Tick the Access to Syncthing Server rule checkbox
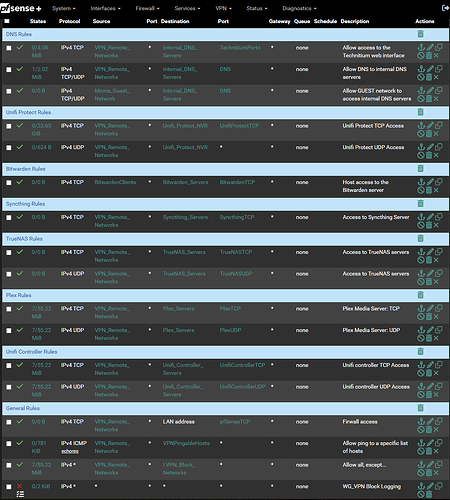 9,217
